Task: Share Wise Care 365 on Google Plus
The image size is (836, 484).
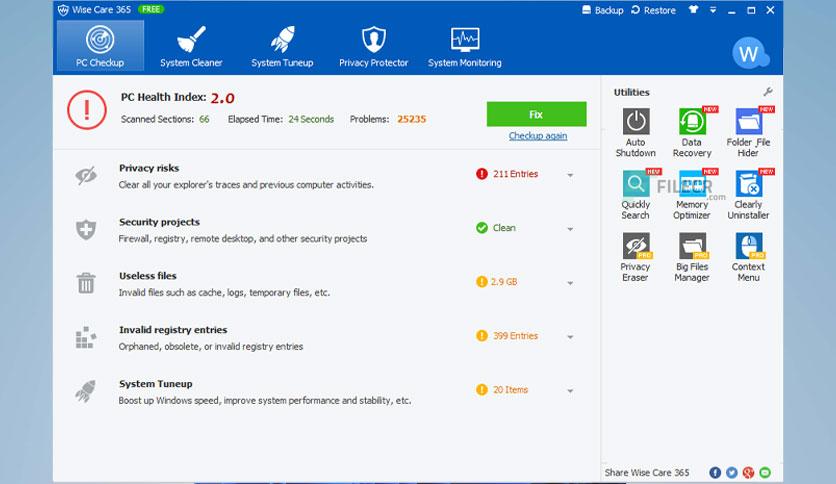Action: (x=748, y=472)
